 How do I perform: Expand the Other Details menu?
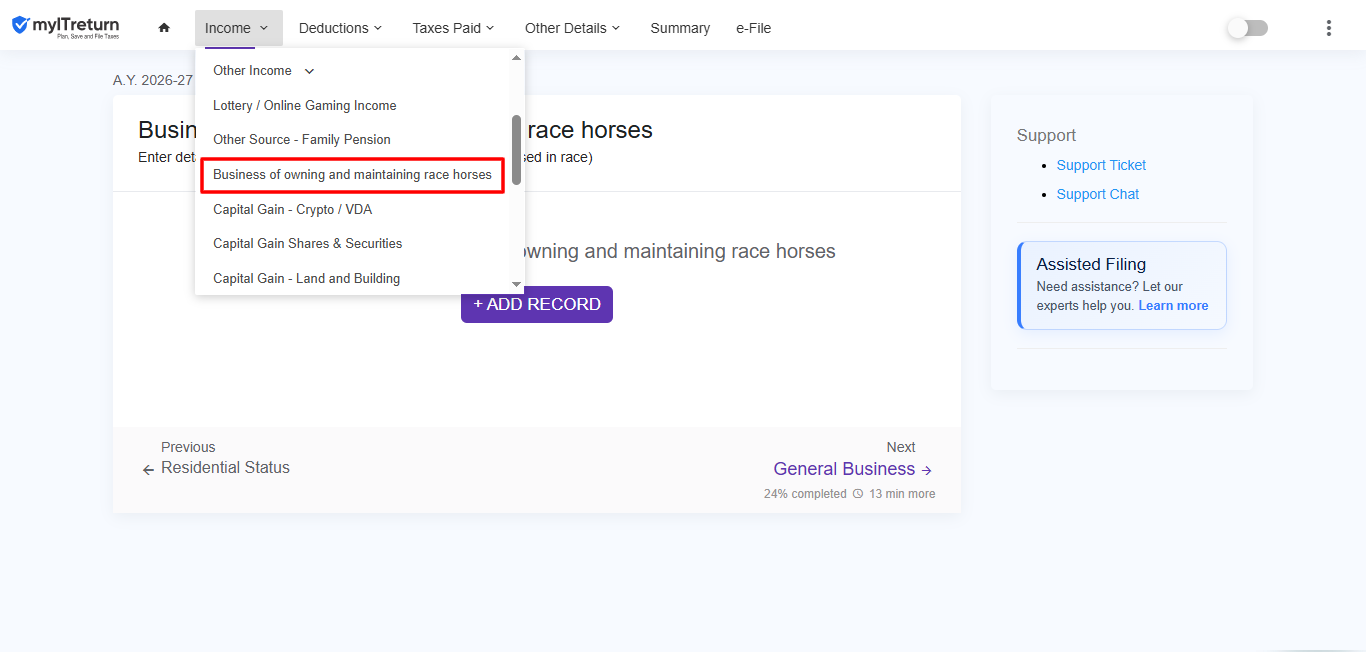pyautogui.click(x=572, y=28)
